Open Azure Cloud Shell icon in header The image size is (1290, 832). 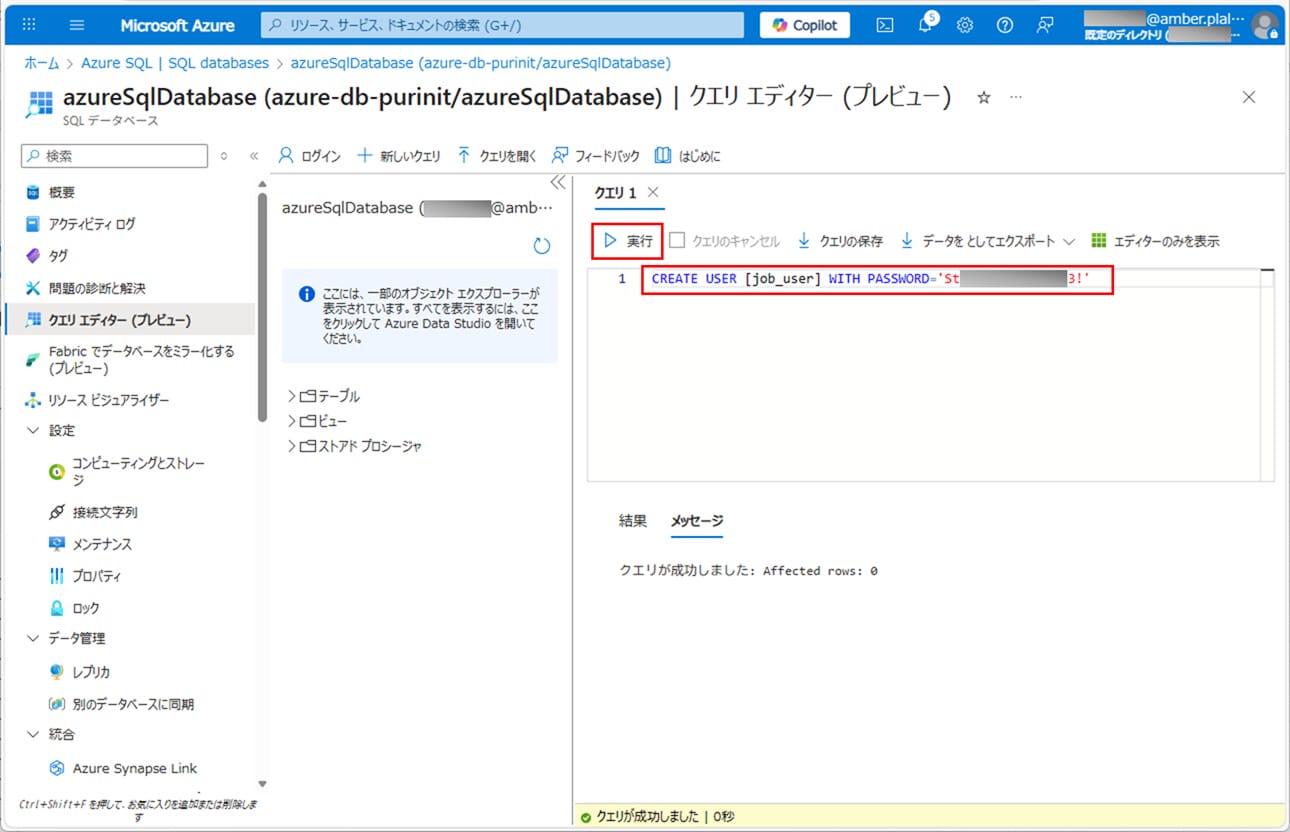tap(885, 25)
